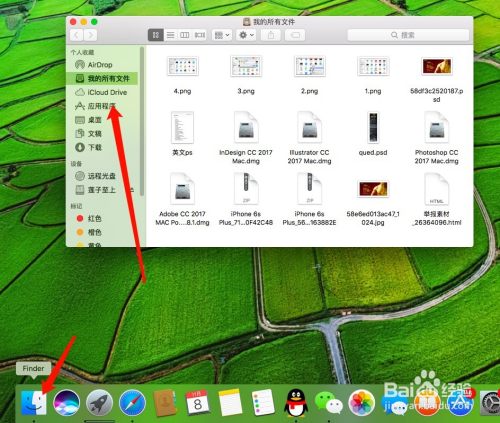The height and width of the screenshot is (423, 500).
Task: Select the 橙色 orange tag
Action: click(x=102, y=232)
